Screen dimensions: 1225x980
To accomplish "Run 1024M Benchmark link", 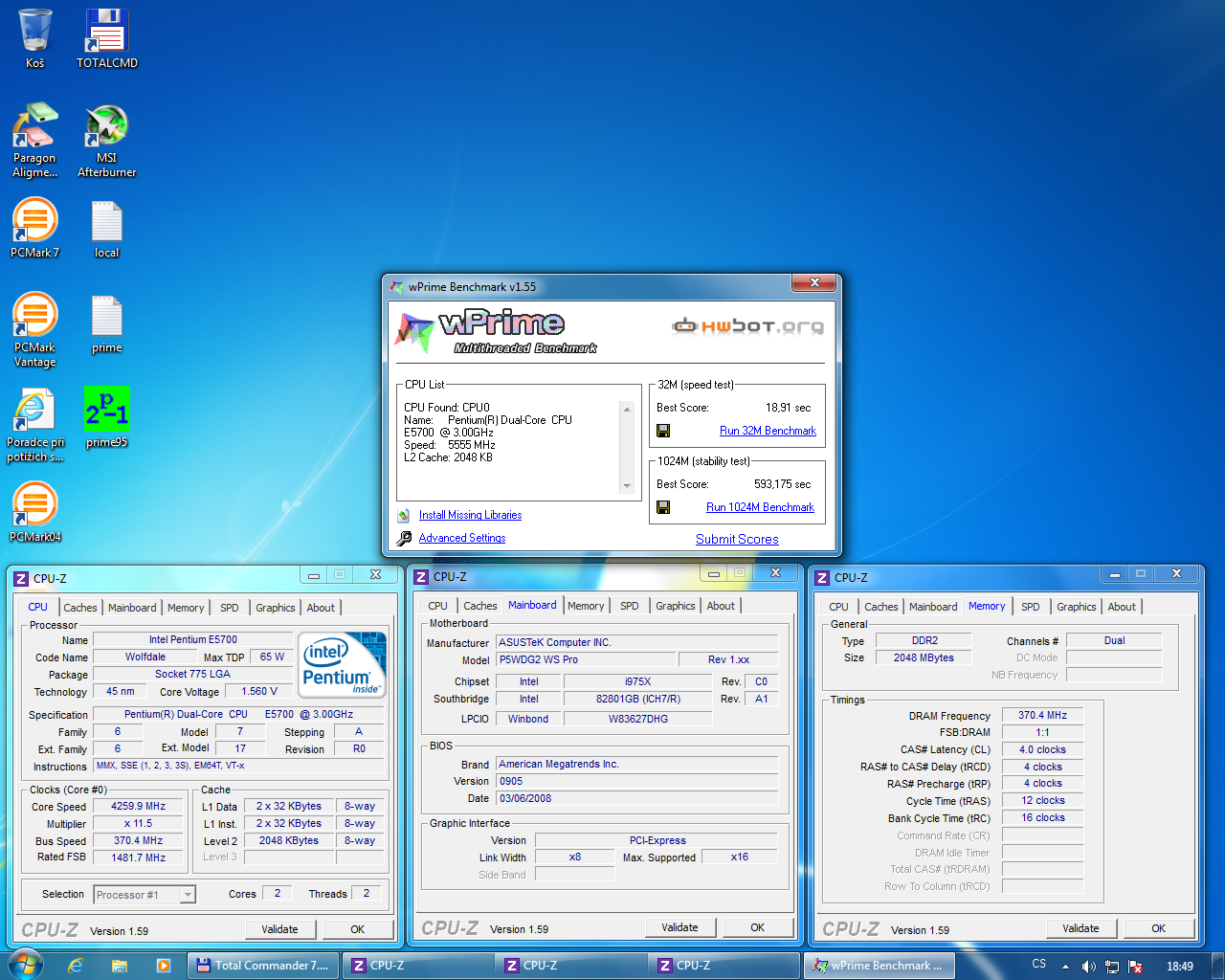I will click(x=760, y=507).
